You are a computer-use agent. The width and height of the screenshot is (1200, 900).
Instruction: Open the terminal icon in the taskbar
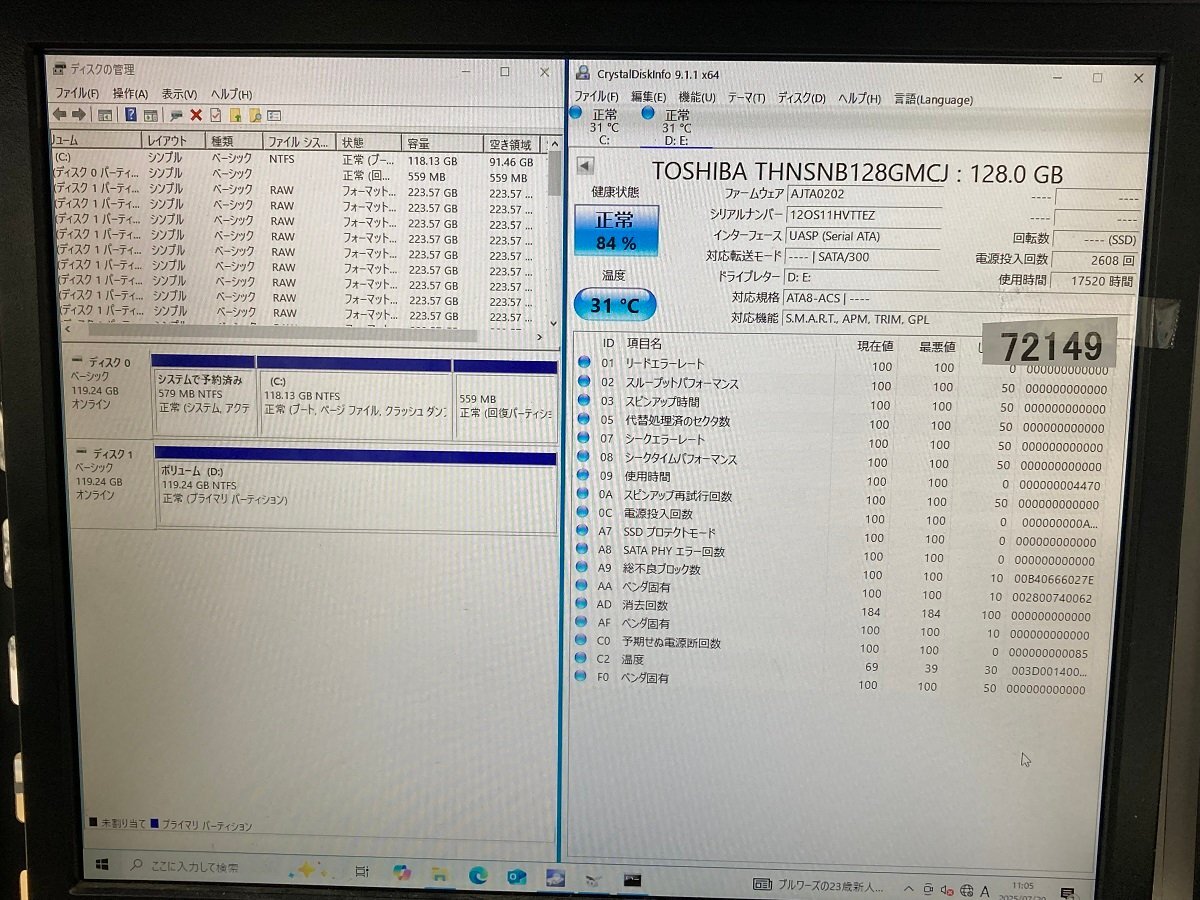click(632, 880)
